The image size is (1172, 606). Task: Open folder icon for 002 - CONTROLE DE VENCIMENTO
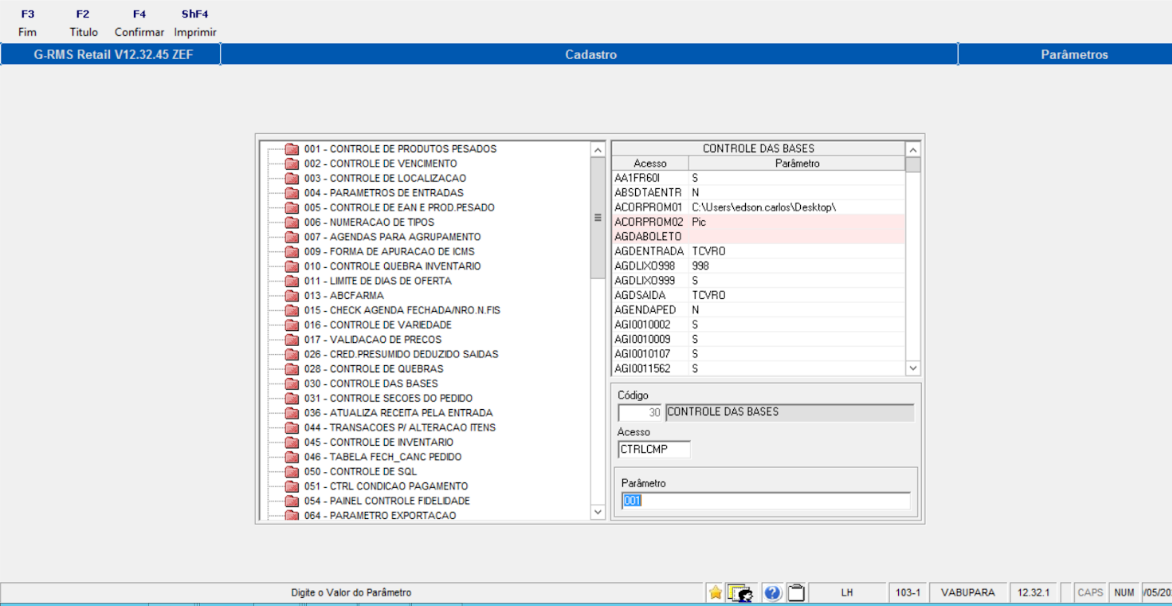(292, 164)
